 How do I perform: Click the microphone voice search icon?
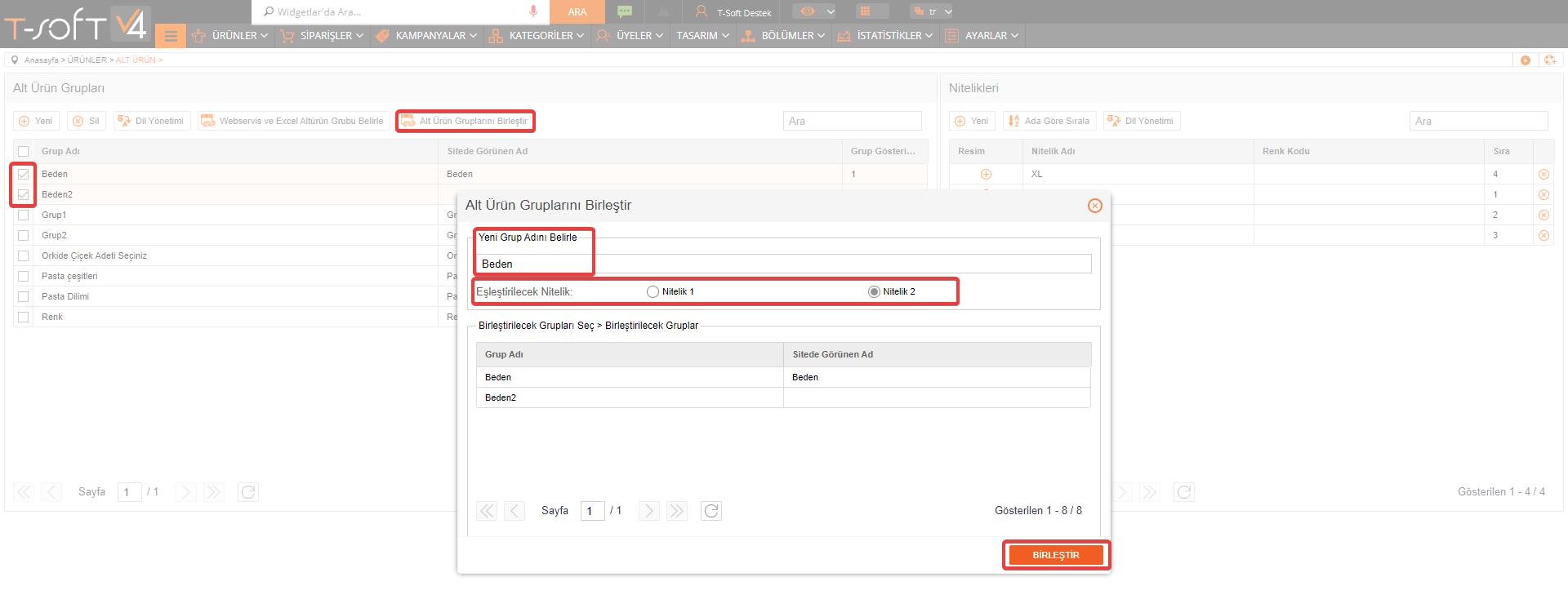(x=533, y=11)
